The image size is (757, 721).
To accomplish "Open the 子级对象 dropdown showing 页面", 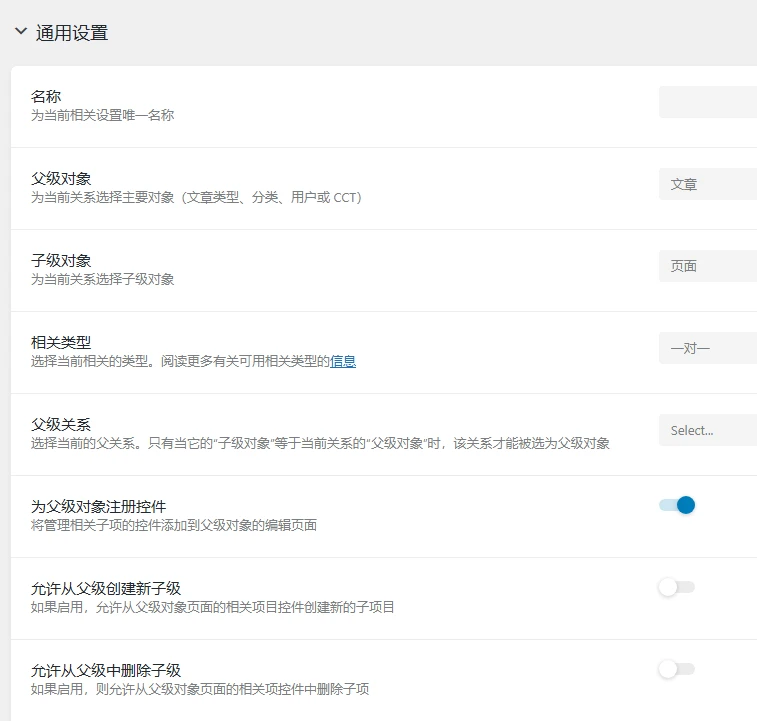I will pos(708,266).
